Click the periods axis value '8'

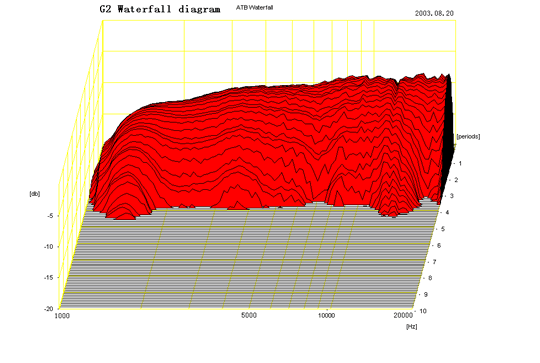[430, 278]
